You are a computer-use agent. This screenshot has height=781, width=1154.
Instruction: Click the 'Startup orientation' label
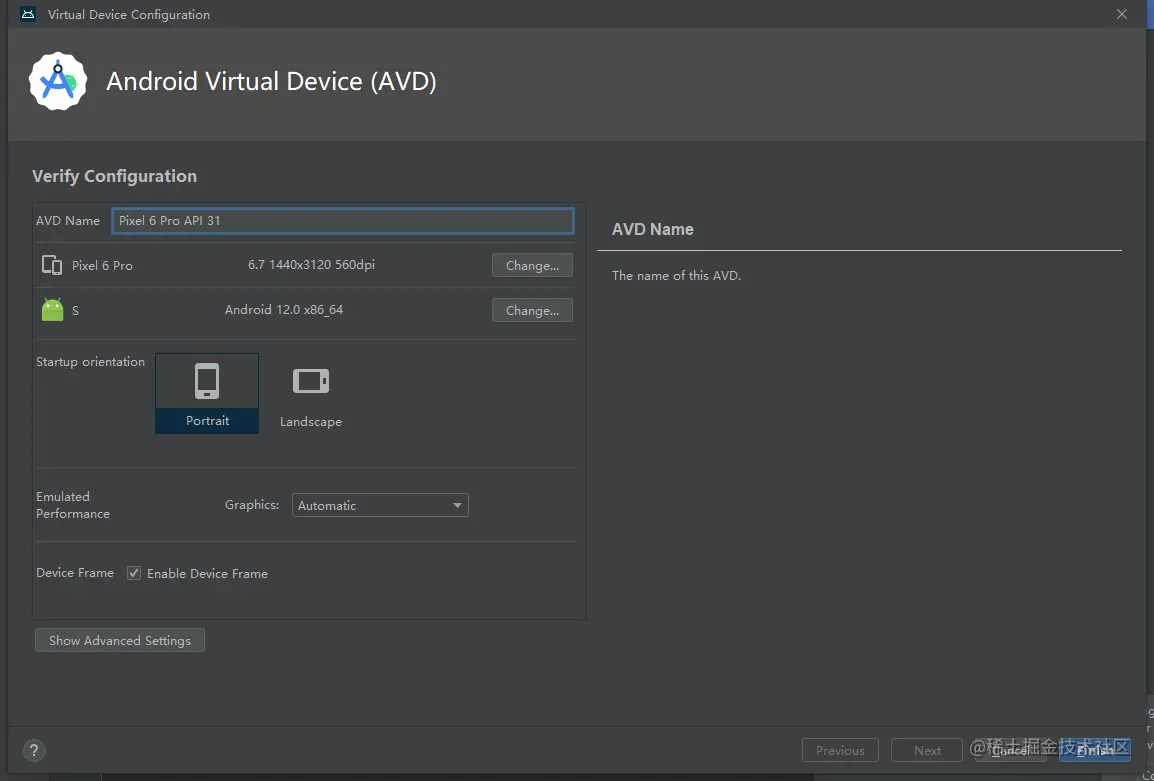pos(91,361)
